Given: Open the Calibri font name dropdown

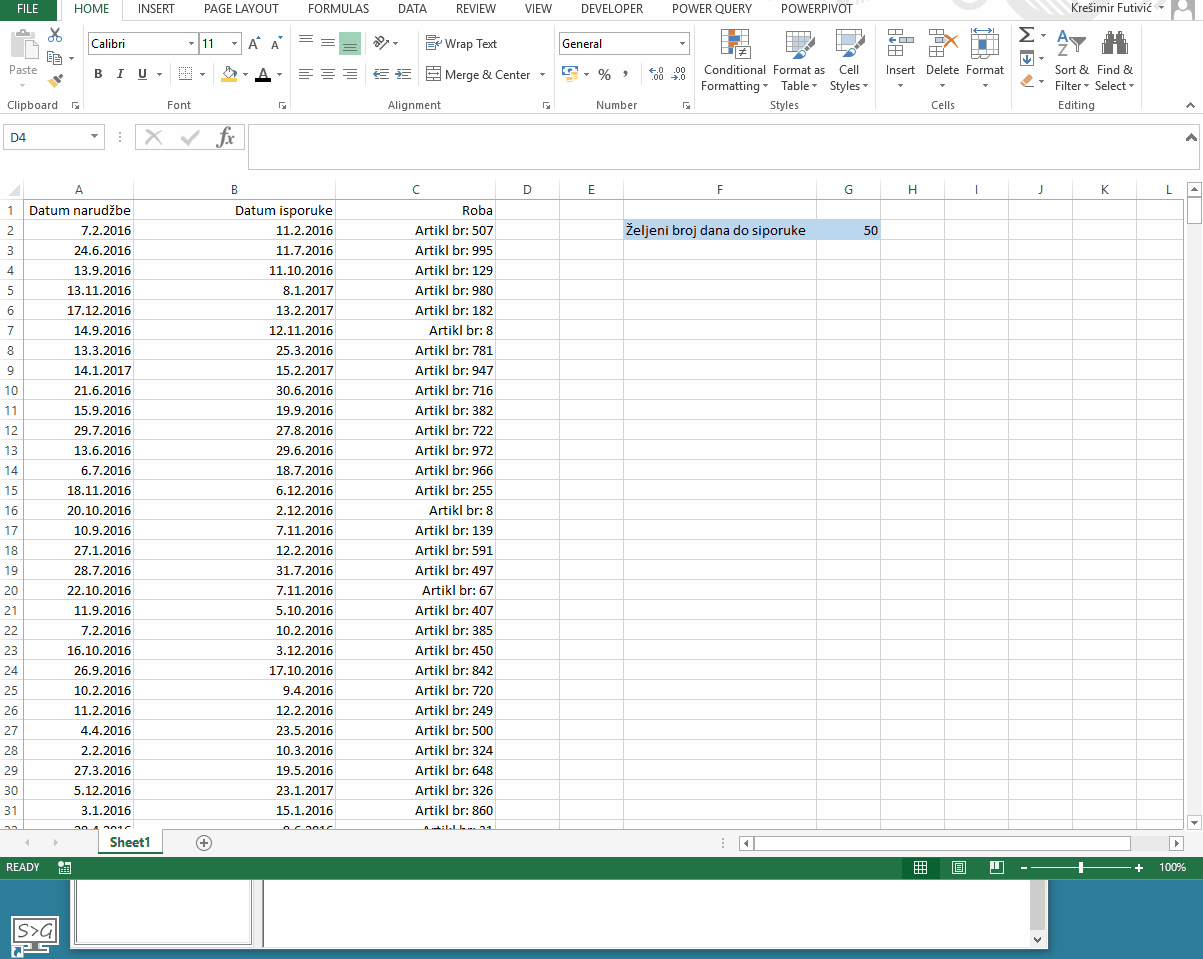Looking at the screenshot, I should (191, 44).
